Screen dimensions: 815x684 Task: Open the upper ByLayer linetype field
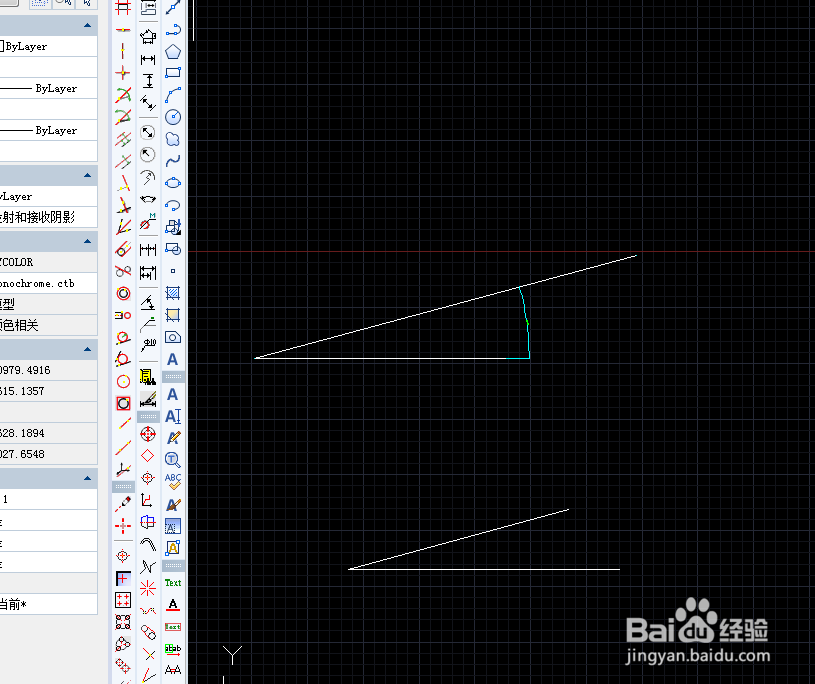[x=48, y=88]
